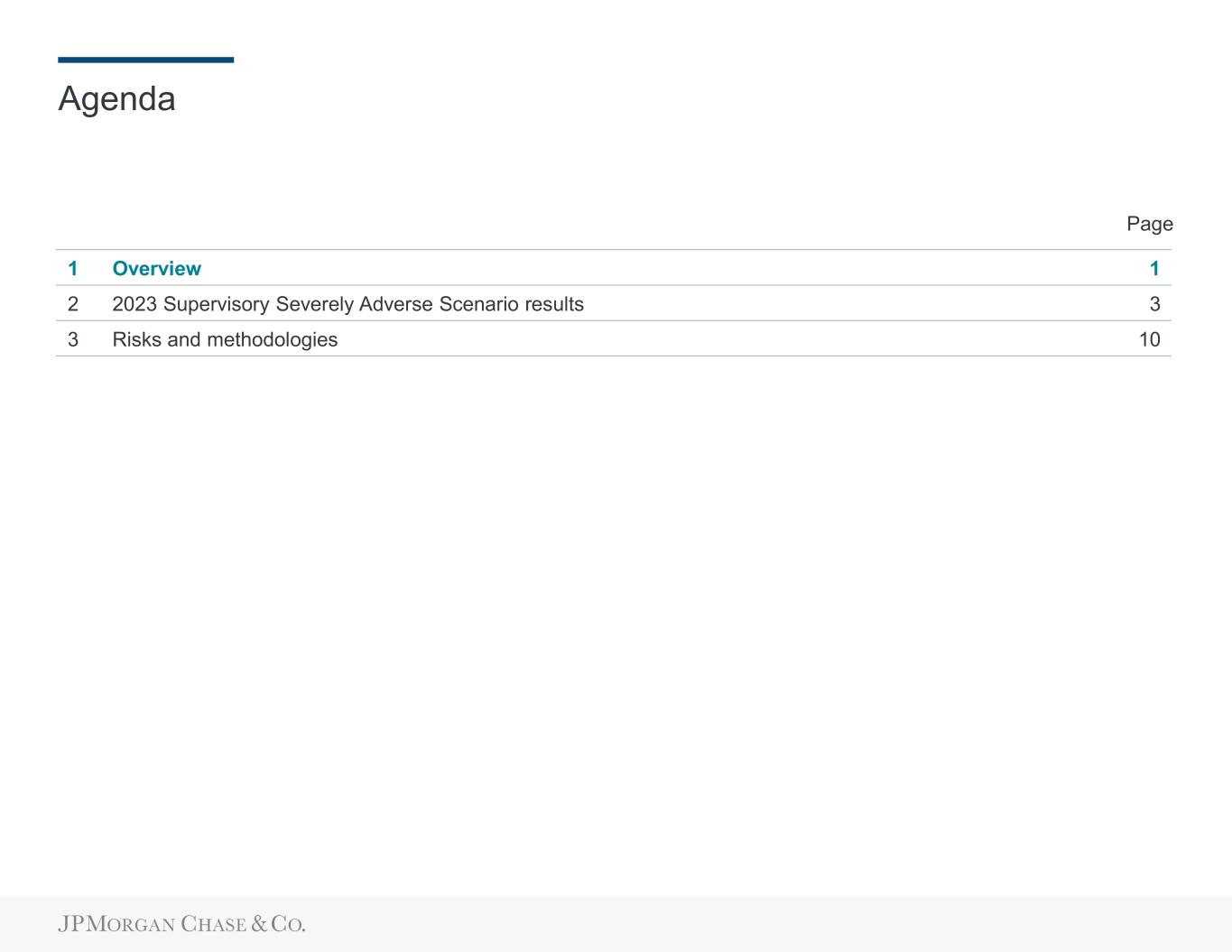This screenshot has height=952, width=1232.
Task: Click the blue accent bar above Agenda
Action: (x=145, y=60)
